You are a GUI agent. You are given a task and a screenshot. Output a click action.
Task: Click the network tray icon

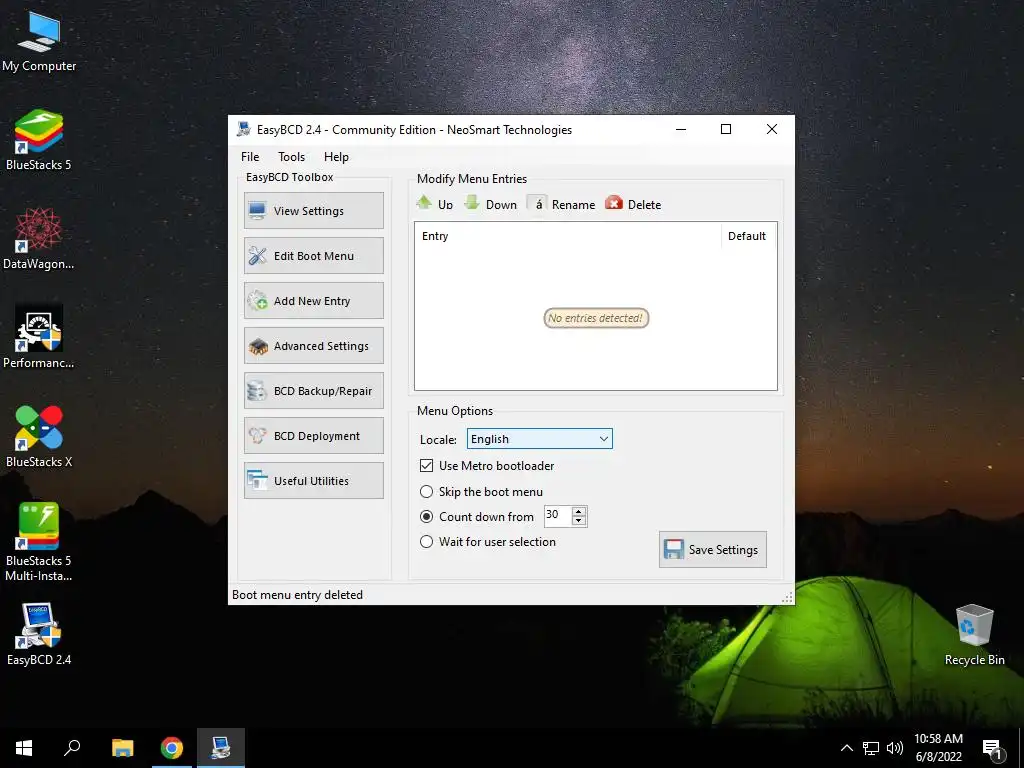tap(871, 748)
